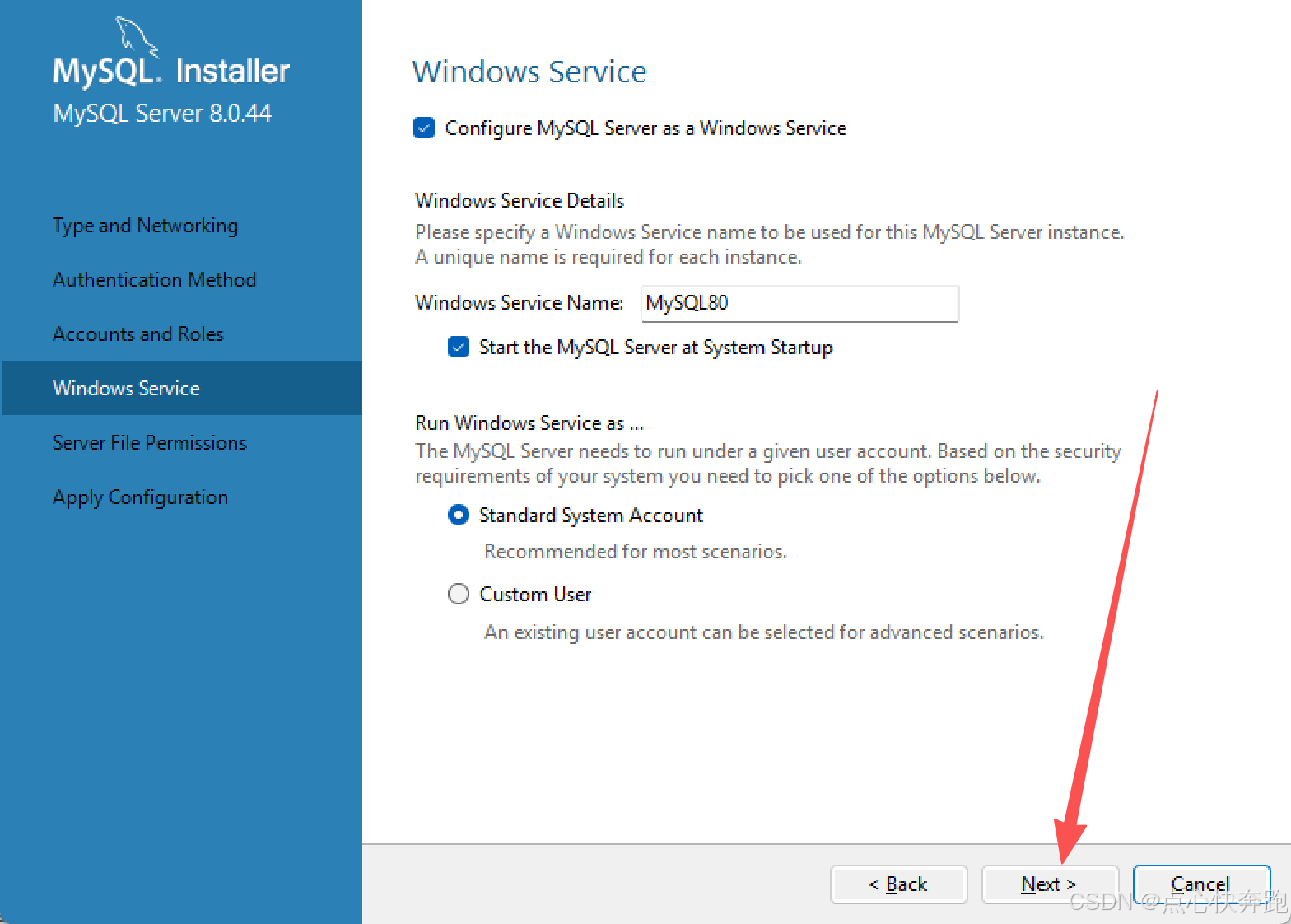This screenshot has width=1291, height=924.
Task: Click the Windows Service page heading
Action: coord(529,72)
